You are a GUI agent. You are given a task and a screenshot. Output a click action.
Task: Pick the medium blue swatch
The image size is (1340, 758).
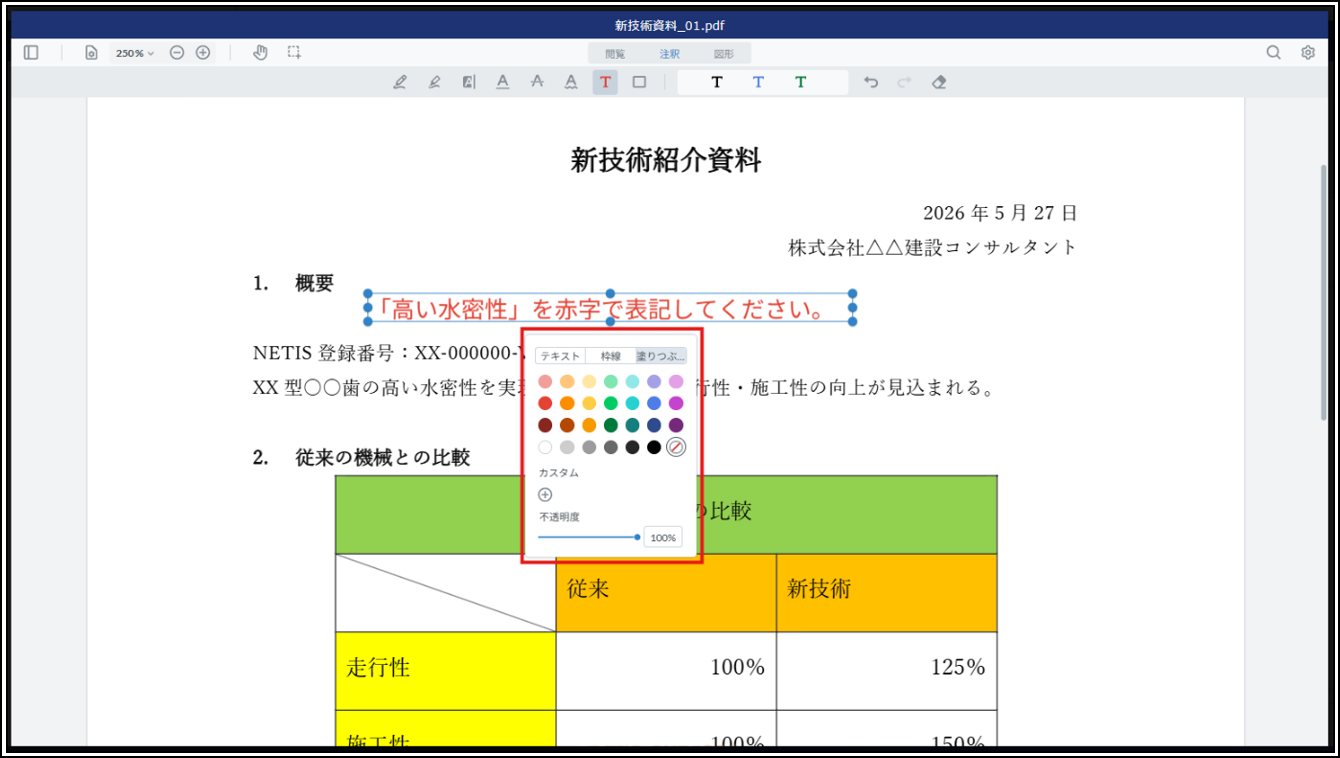coord(654,403)
